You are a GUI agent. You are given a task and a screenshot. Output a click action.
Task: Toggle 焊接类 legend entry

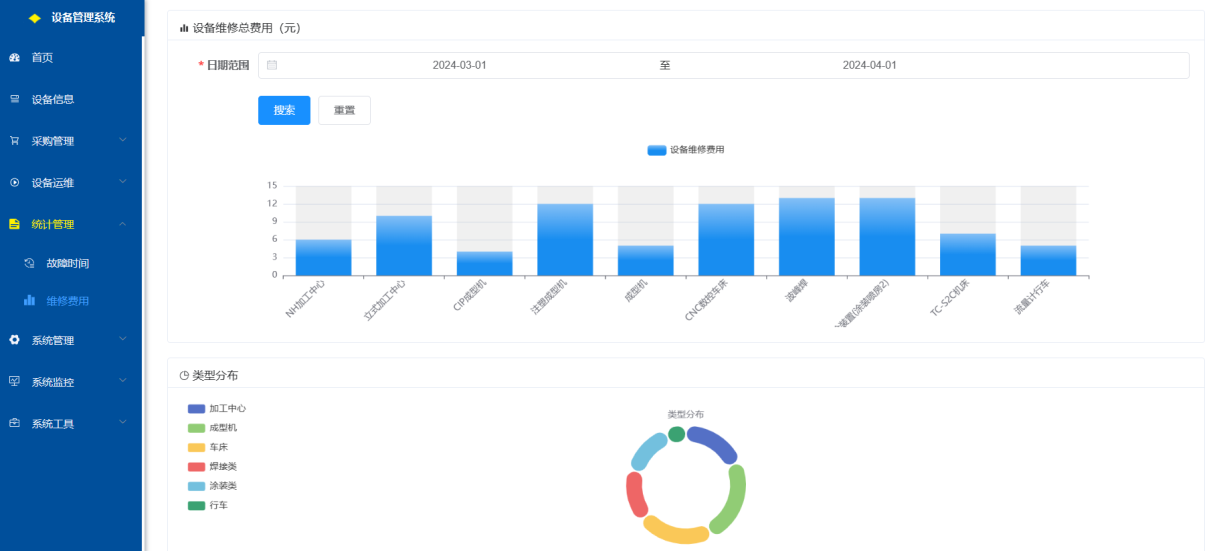(x=212, y=467)
